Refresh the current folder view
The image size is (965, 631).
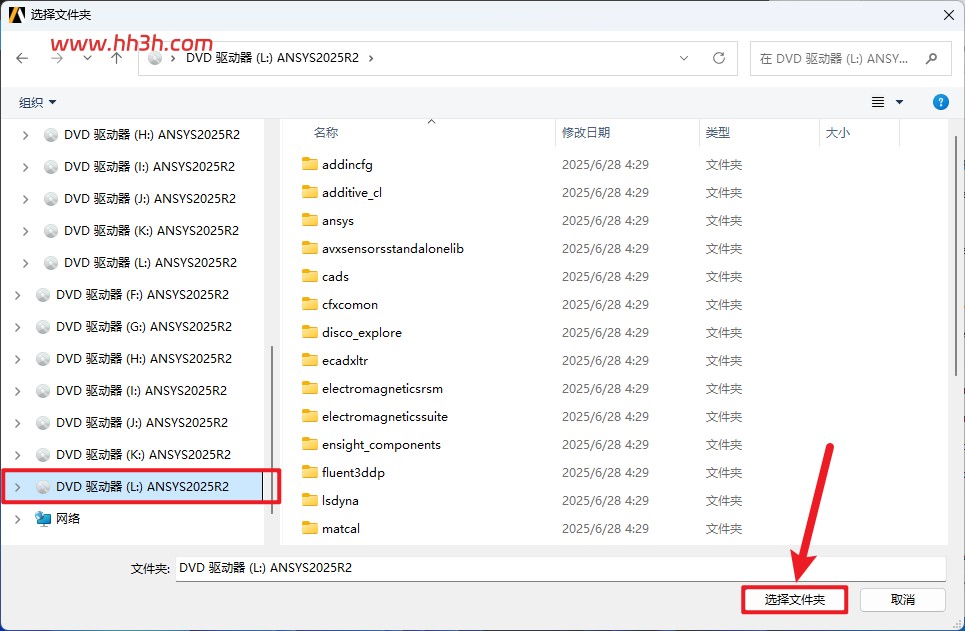pos(719,58)
